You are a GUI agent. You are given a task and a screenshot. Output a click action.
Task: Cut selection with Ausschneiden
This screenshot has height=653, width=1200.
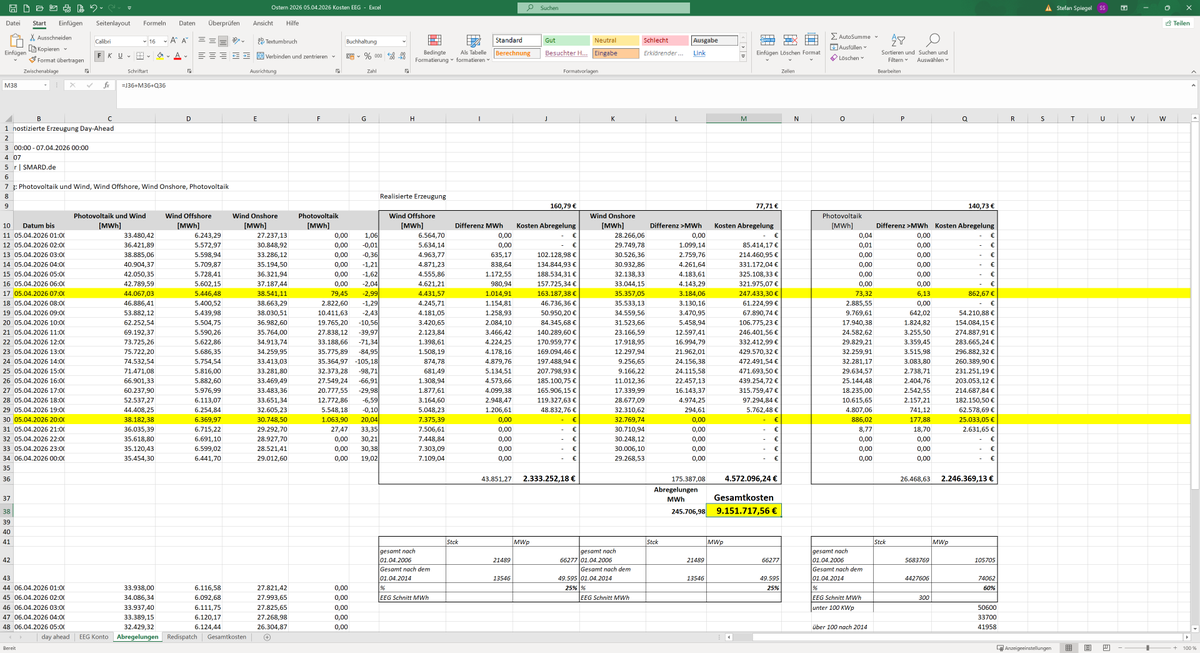click(x=50, y=37)
